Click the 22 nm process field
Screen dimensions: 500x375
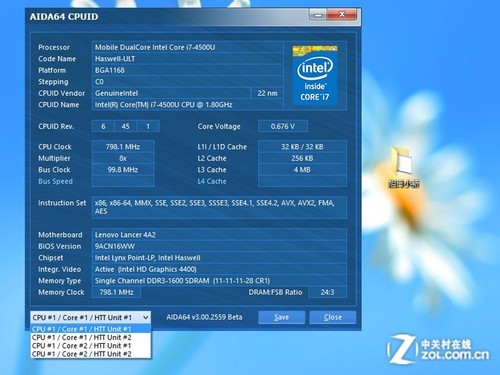pyautogui.click(x=267, y=93)
